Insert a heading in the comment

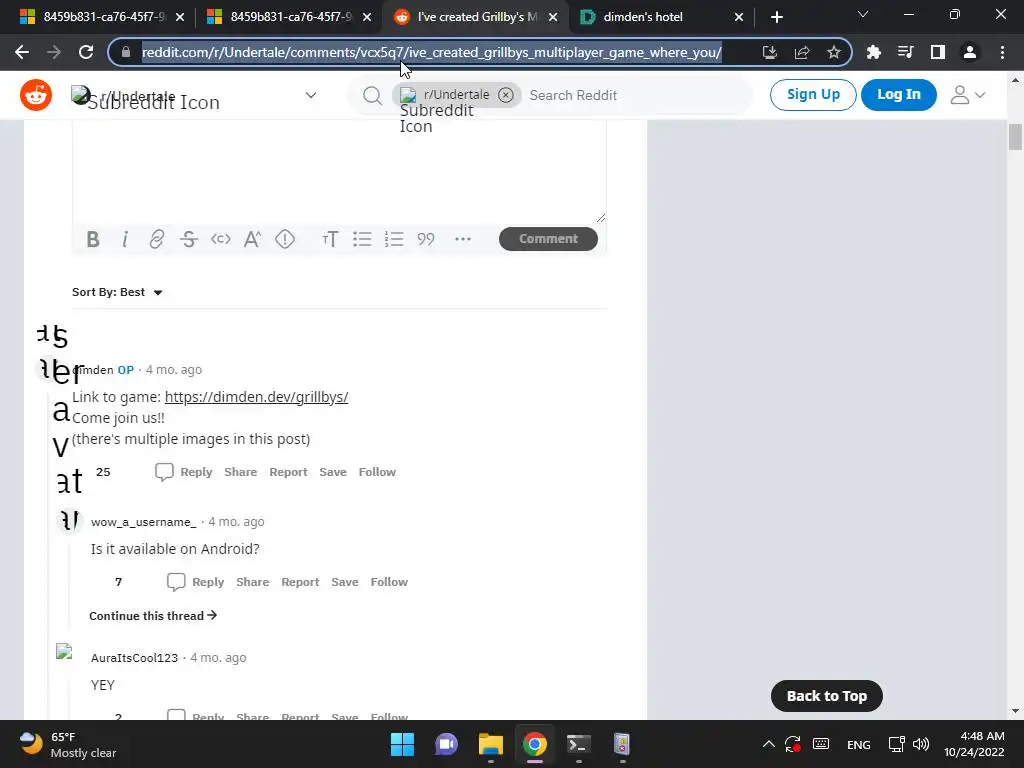click(x=330, y=239)
